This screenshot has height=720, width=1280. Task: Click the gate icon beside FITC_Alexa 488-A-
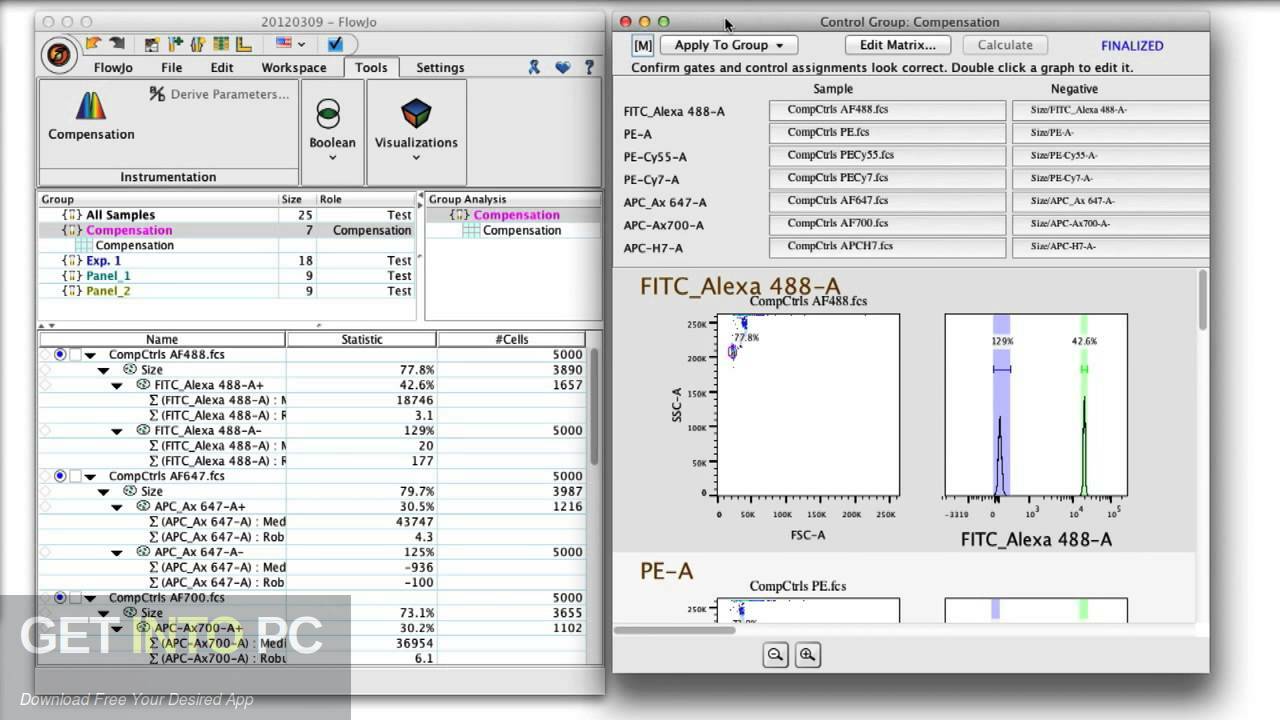144,431
